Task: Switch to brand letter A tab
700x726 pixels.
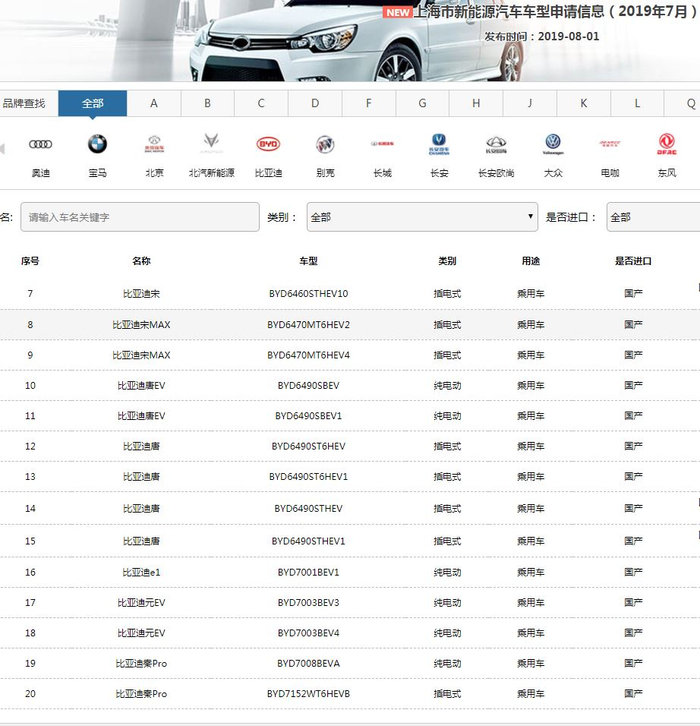Action: click(x=154, y=103)
